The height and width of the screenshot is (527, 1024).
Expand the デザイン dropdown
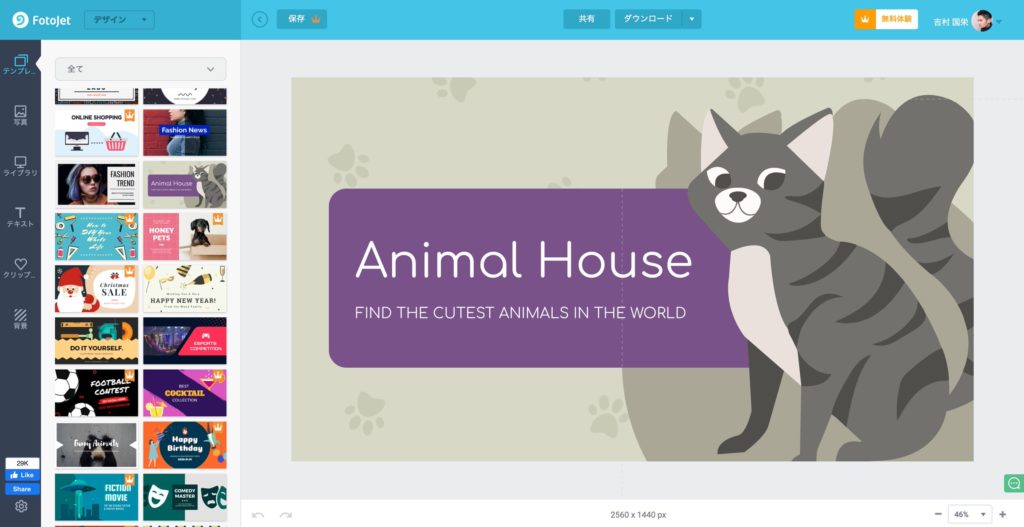[119, 20]
